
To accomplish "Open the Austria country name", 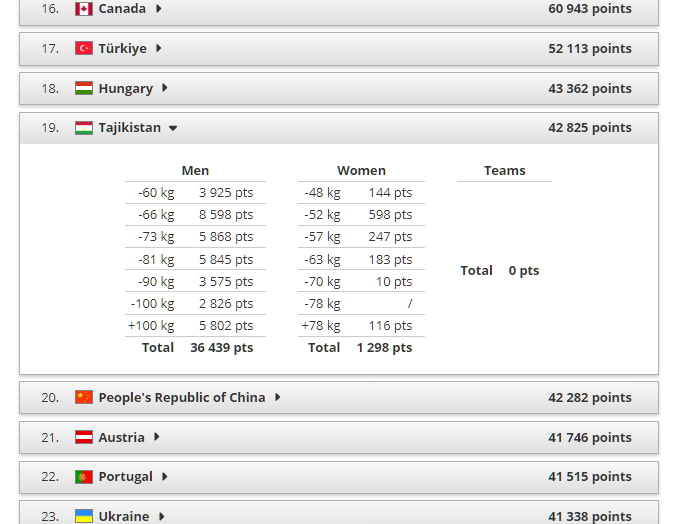I will 121,437.
